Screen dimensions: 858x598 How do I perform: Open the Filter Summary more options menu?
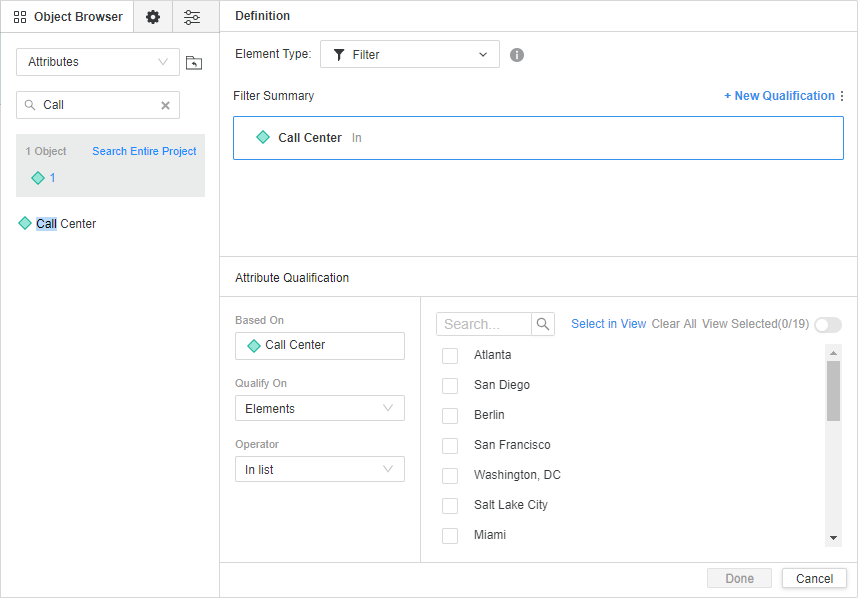pos(842,96)
